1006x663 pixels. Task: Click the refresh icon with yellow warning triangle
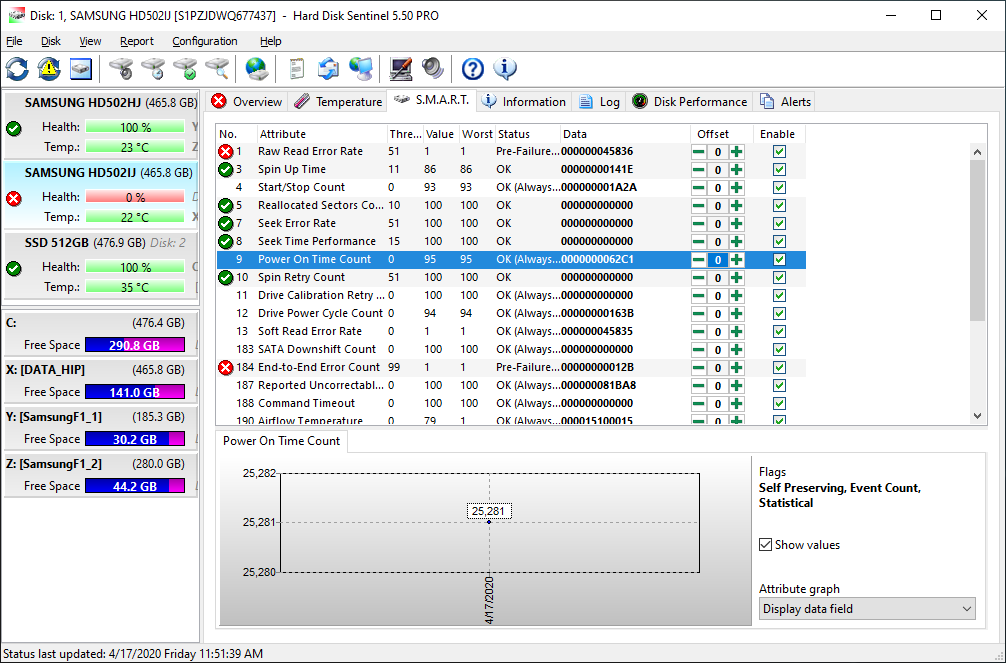[x=49, y=69]
